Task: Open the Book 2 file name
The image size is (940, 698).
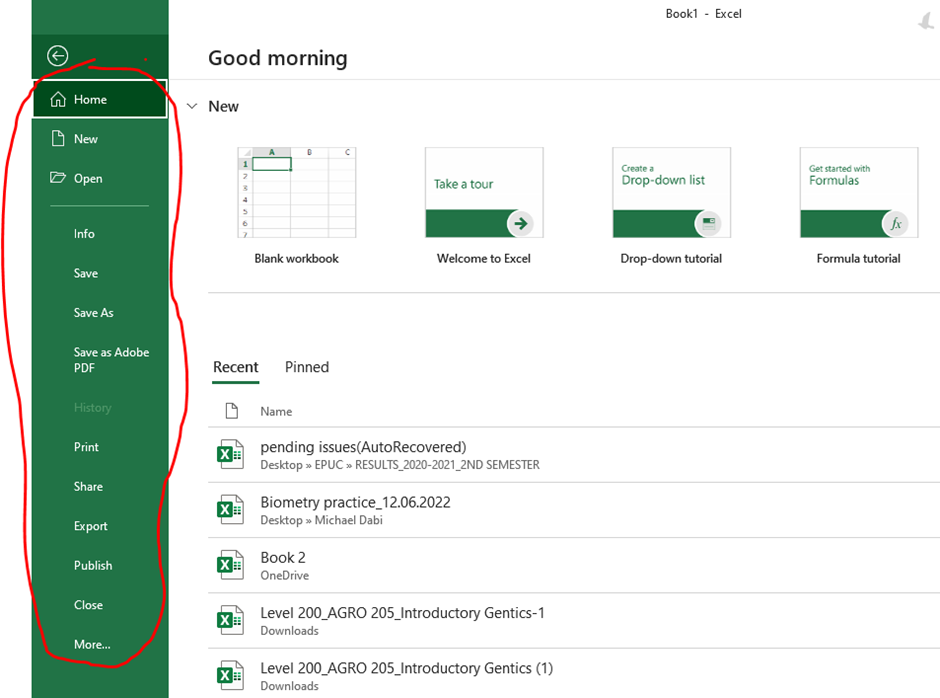Action: click(283, 558)
